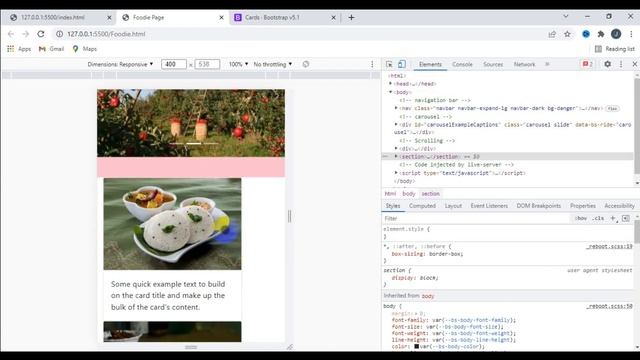Select html in the breadcrumb trail

point(390,194)
